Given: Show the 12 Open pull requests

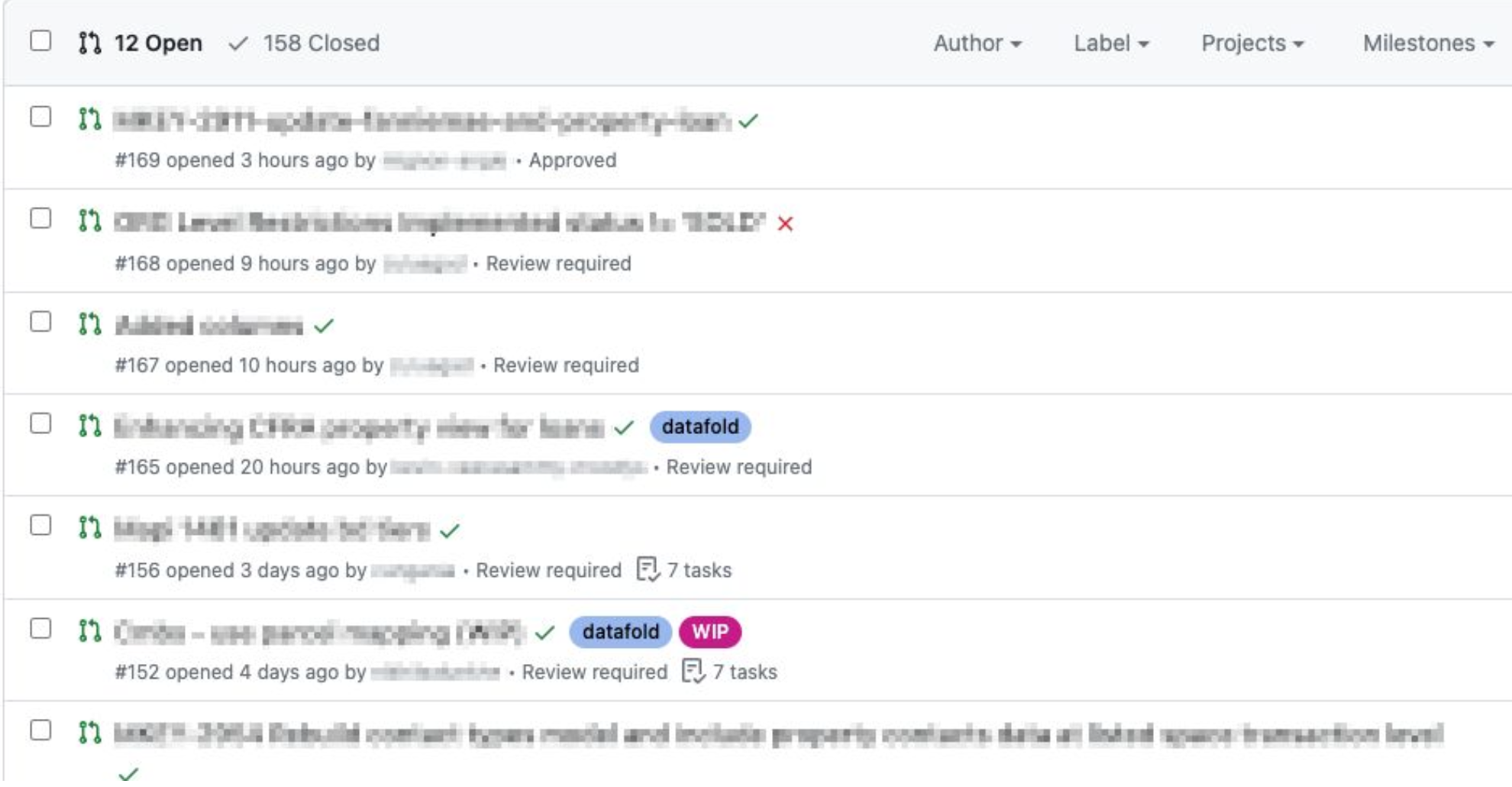Looking at the screenshot, I should tap(141, 43).
